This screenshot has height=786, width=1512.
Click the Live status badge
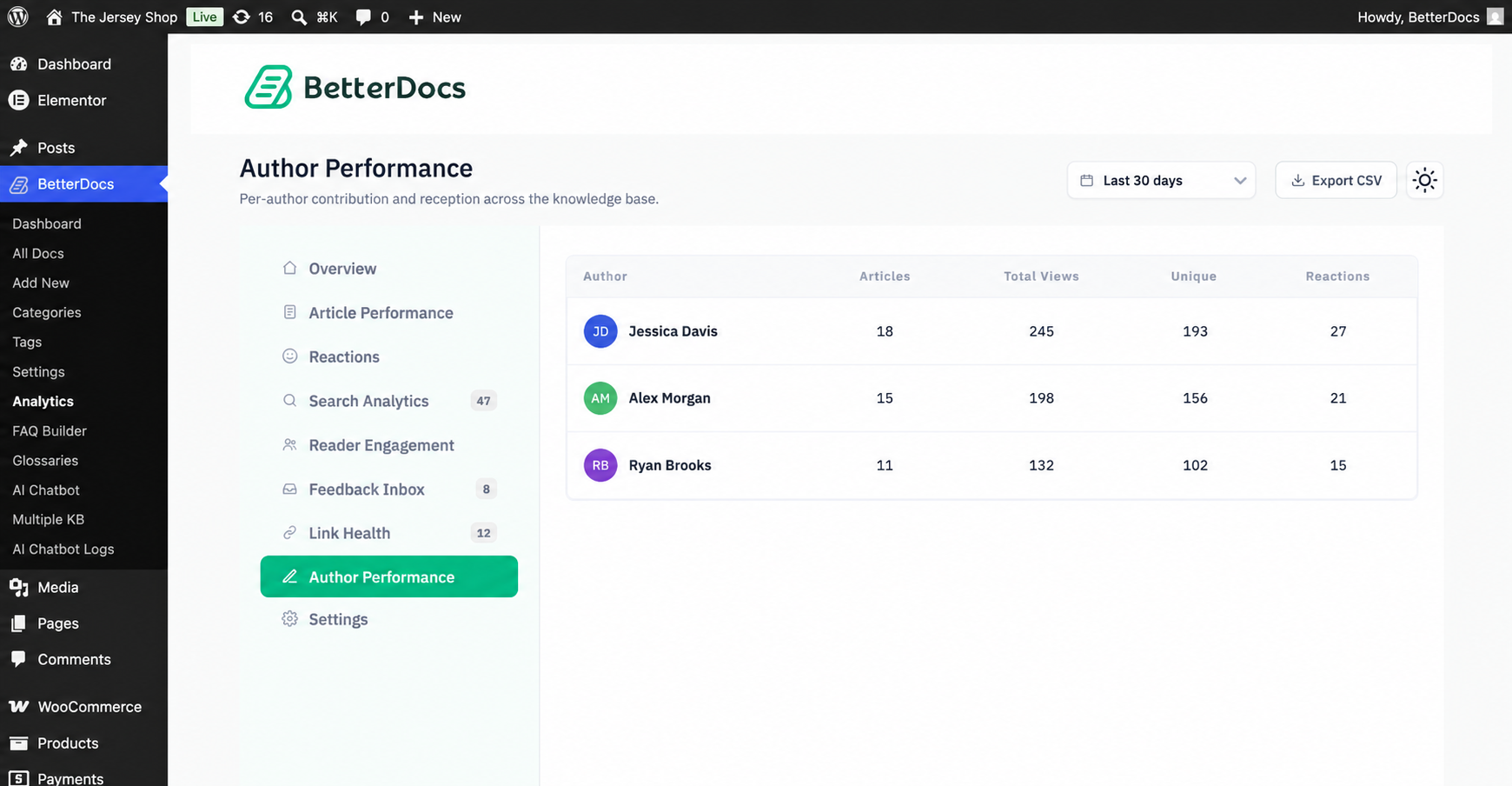point(205,17)
